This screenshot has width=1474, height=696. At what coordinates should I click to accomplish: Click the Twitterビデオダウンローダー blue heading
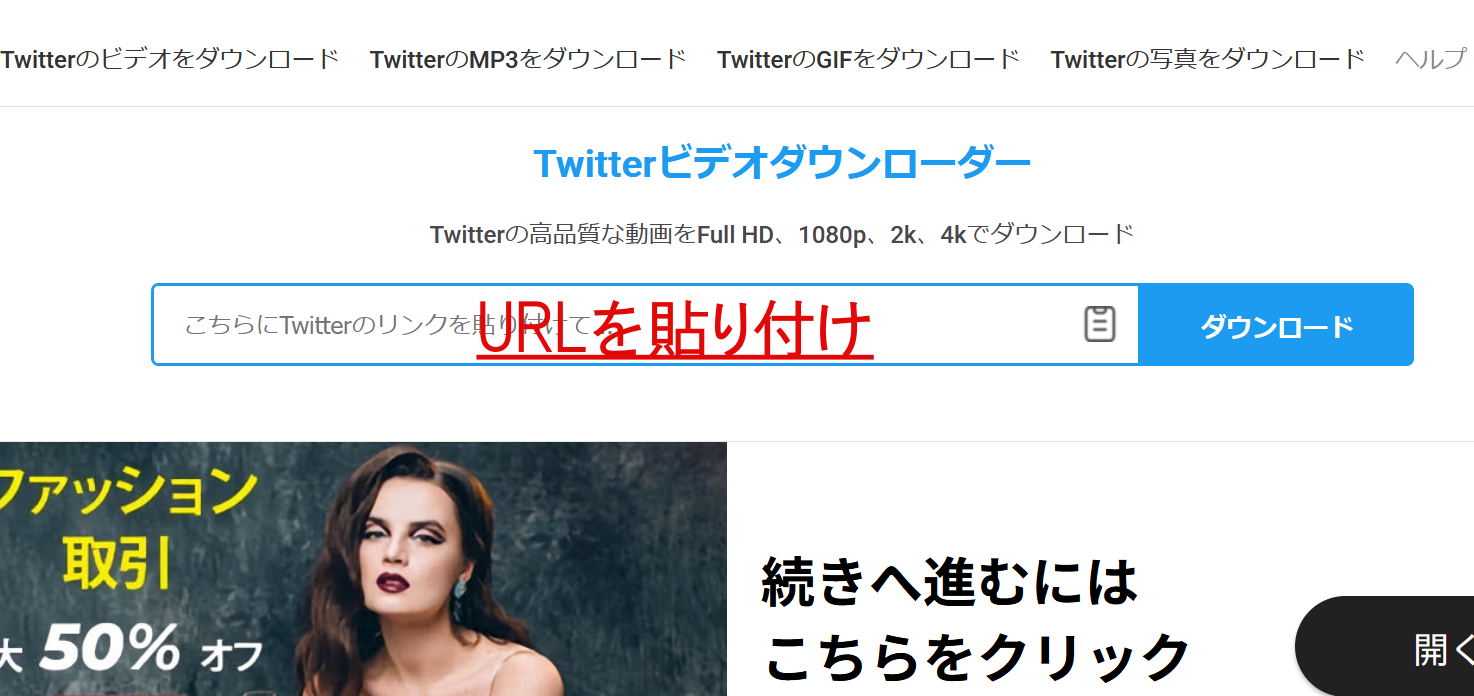tap(781, 164)
